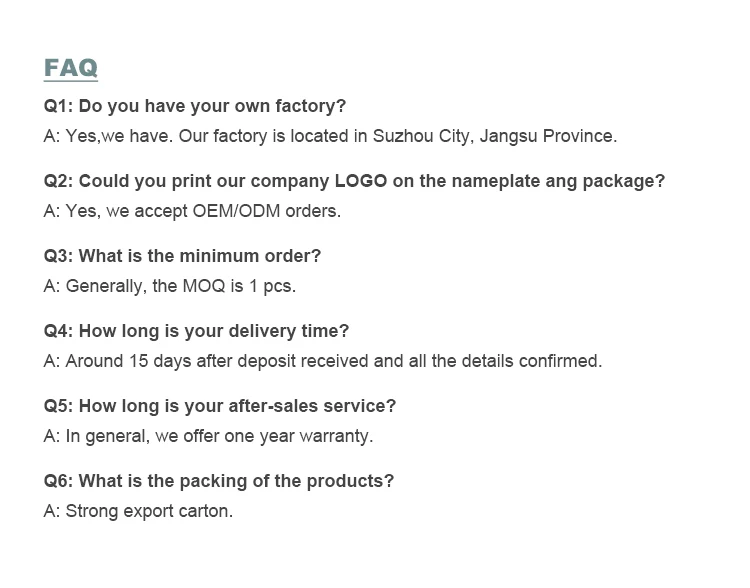The image size is (750, 588).
Task: Select the Q6 question about product packing
Action: click(218, 481)
